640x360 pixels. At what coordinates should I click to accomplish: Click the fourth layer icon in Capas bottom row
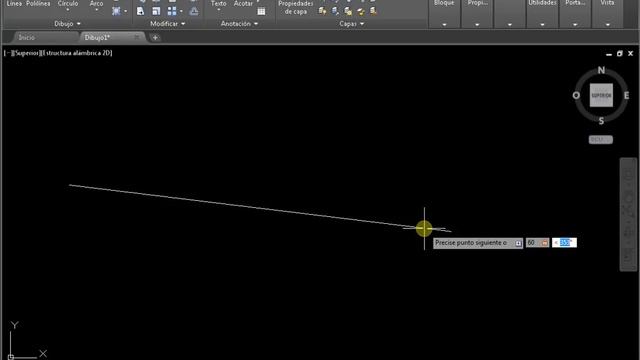(361, 11)
